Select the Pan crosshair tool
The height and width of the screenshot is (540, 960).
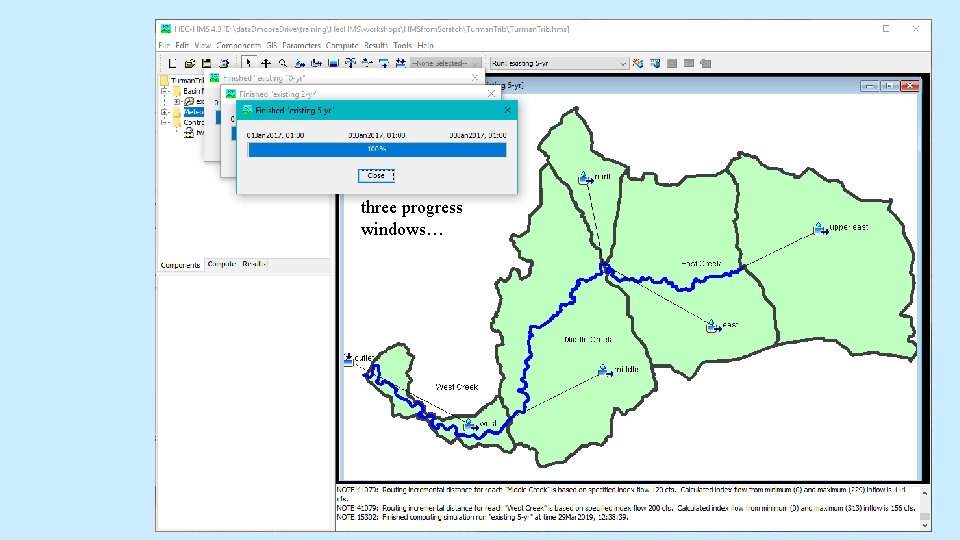pos(266,63)
